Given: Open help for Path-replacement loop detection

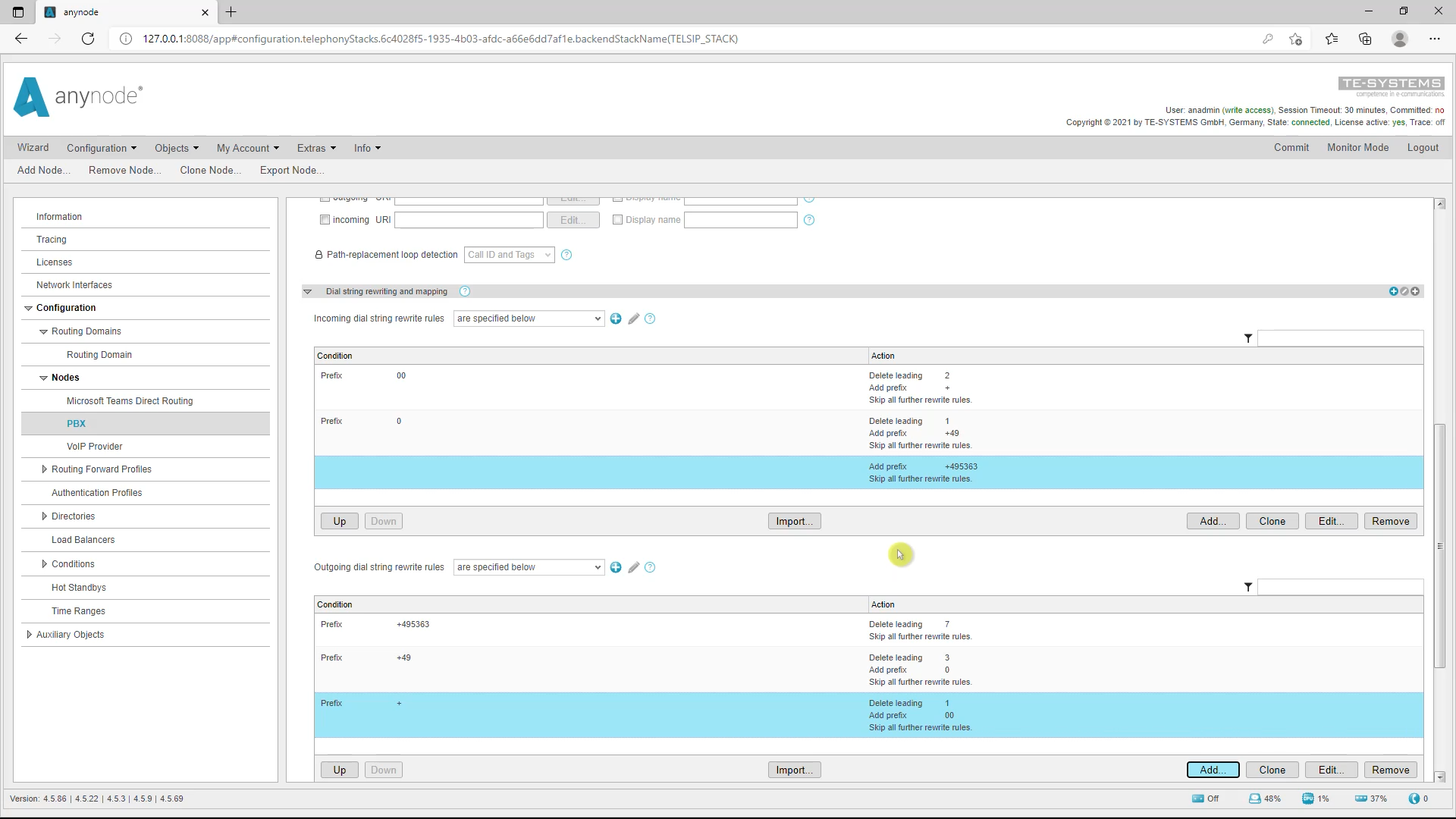Looking at the screenshot, I should [x=566, y=255].
